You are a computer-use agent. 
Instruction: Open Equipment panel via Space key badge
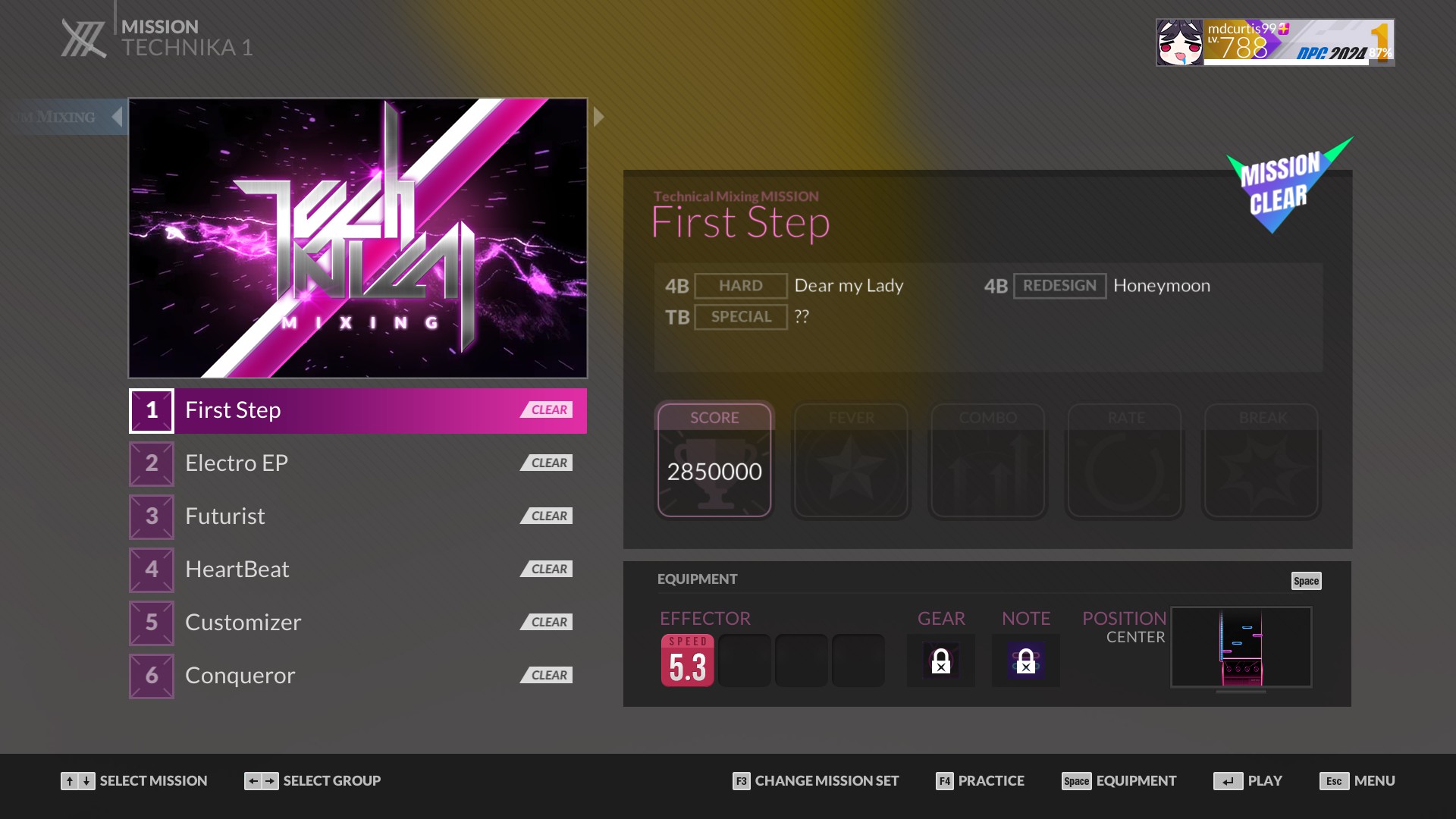[1306, 581]
